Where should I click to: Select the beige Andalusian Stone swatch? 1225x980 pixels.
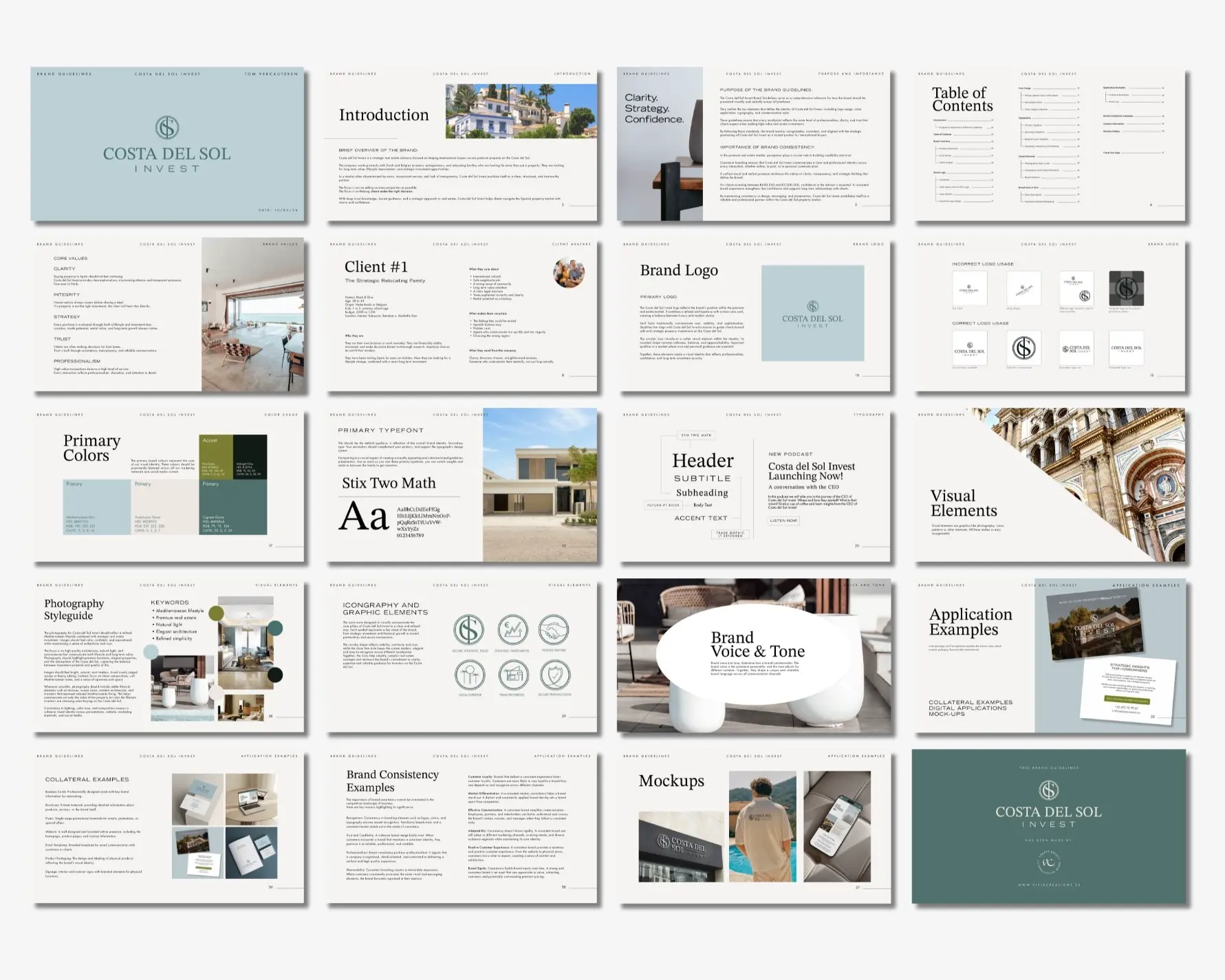tap(164, 507)
